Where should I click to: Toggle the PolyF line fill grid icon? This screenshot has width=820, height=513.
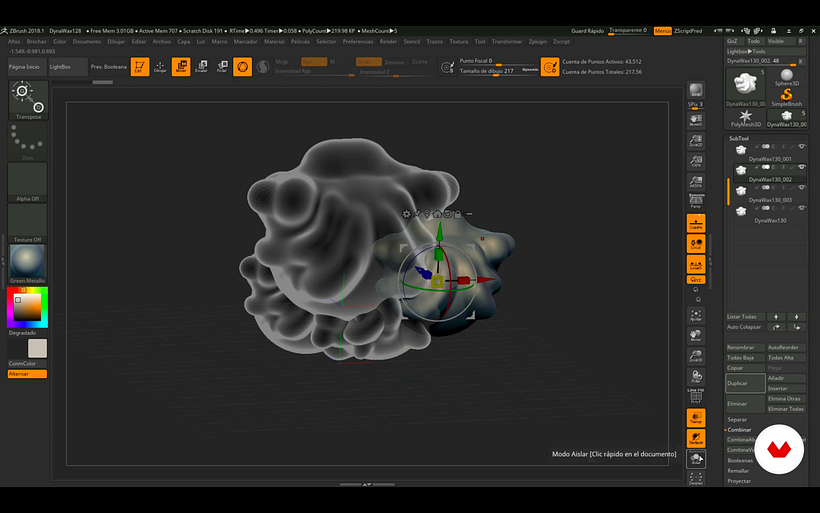coord(696,397)
